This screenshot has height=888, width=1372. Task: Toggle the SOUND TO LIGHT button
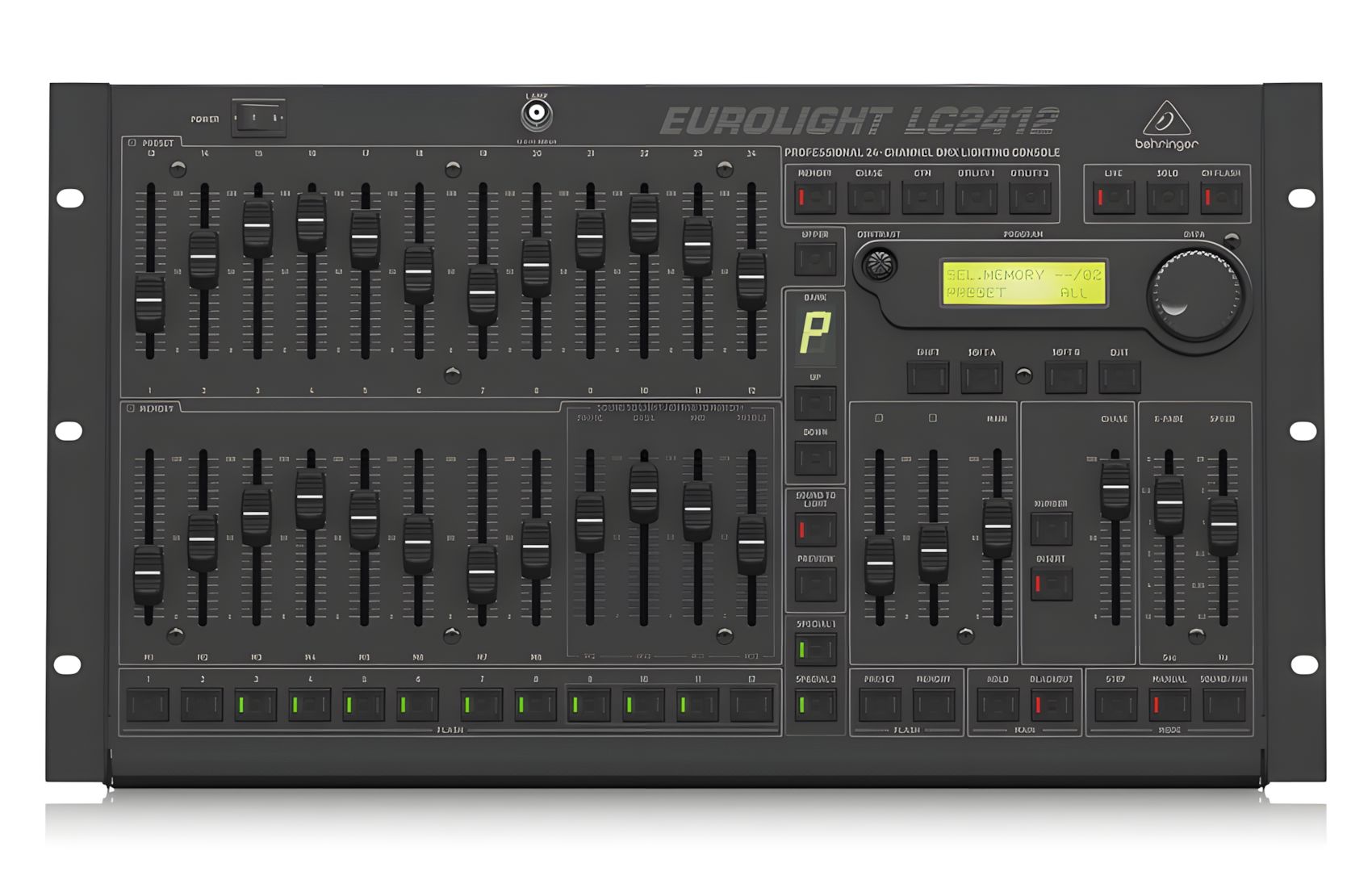pyautogui.click(x=815, y=530)
